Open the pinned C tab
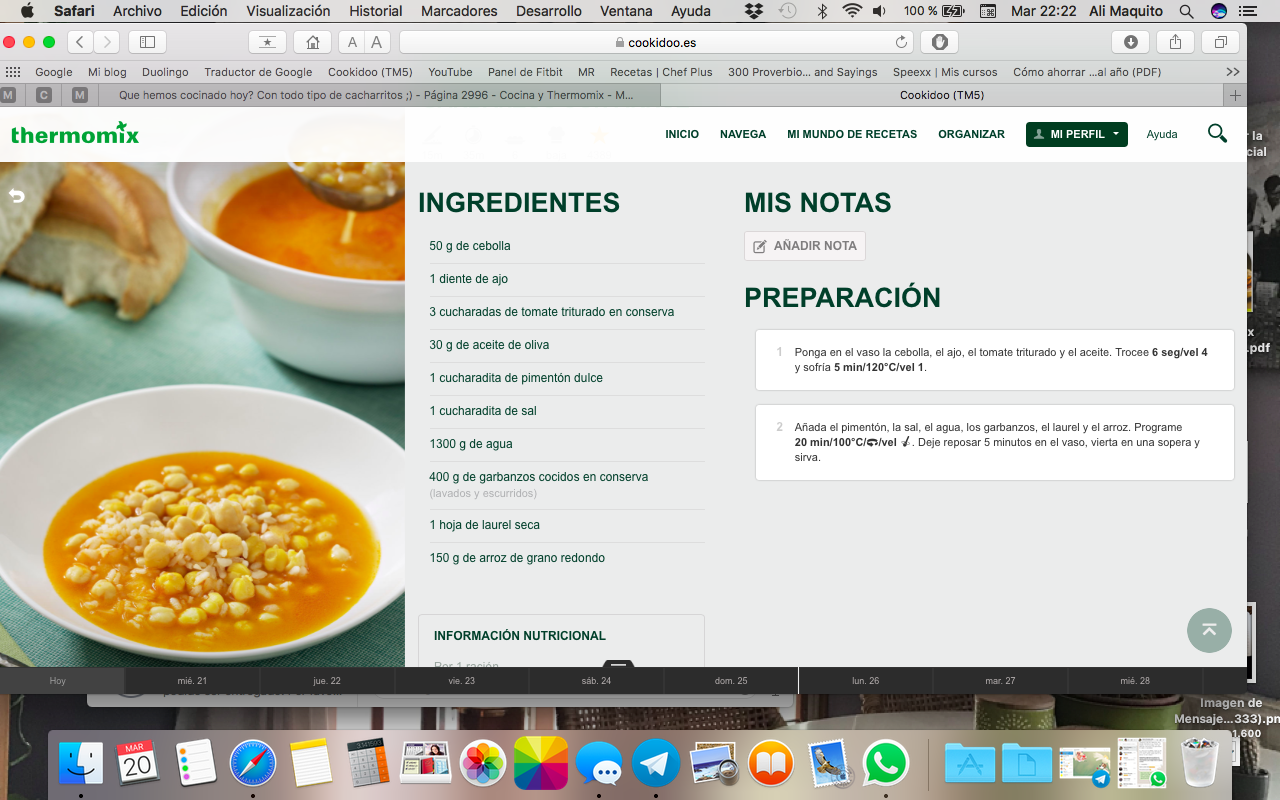1280x800 pixels. coord(43,95)
